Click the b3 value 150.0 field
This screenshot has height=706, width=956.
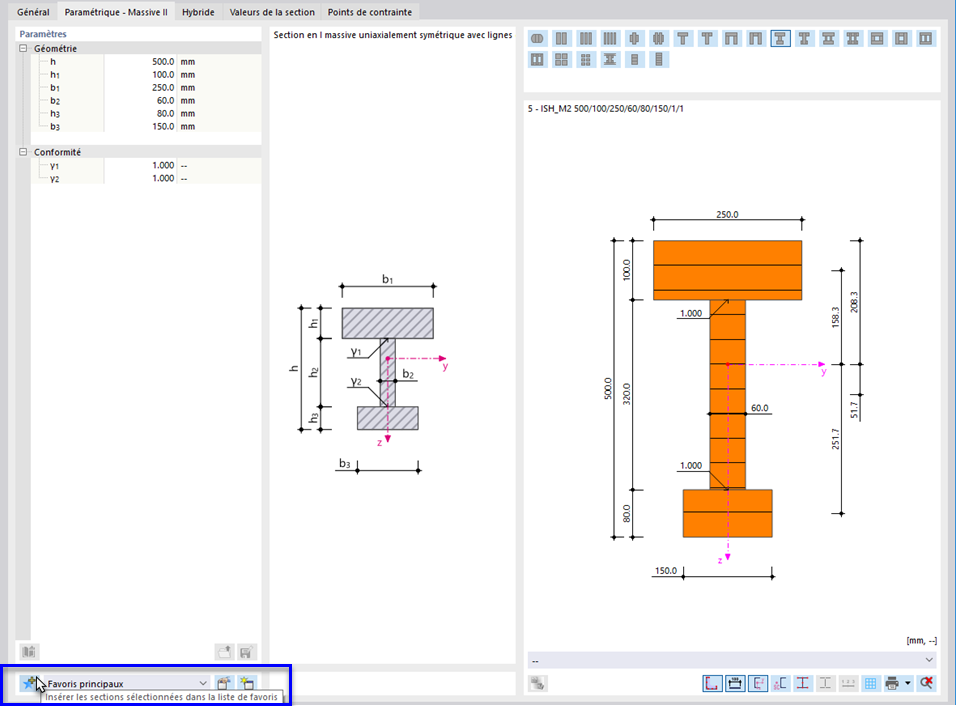tap(140, 127)
